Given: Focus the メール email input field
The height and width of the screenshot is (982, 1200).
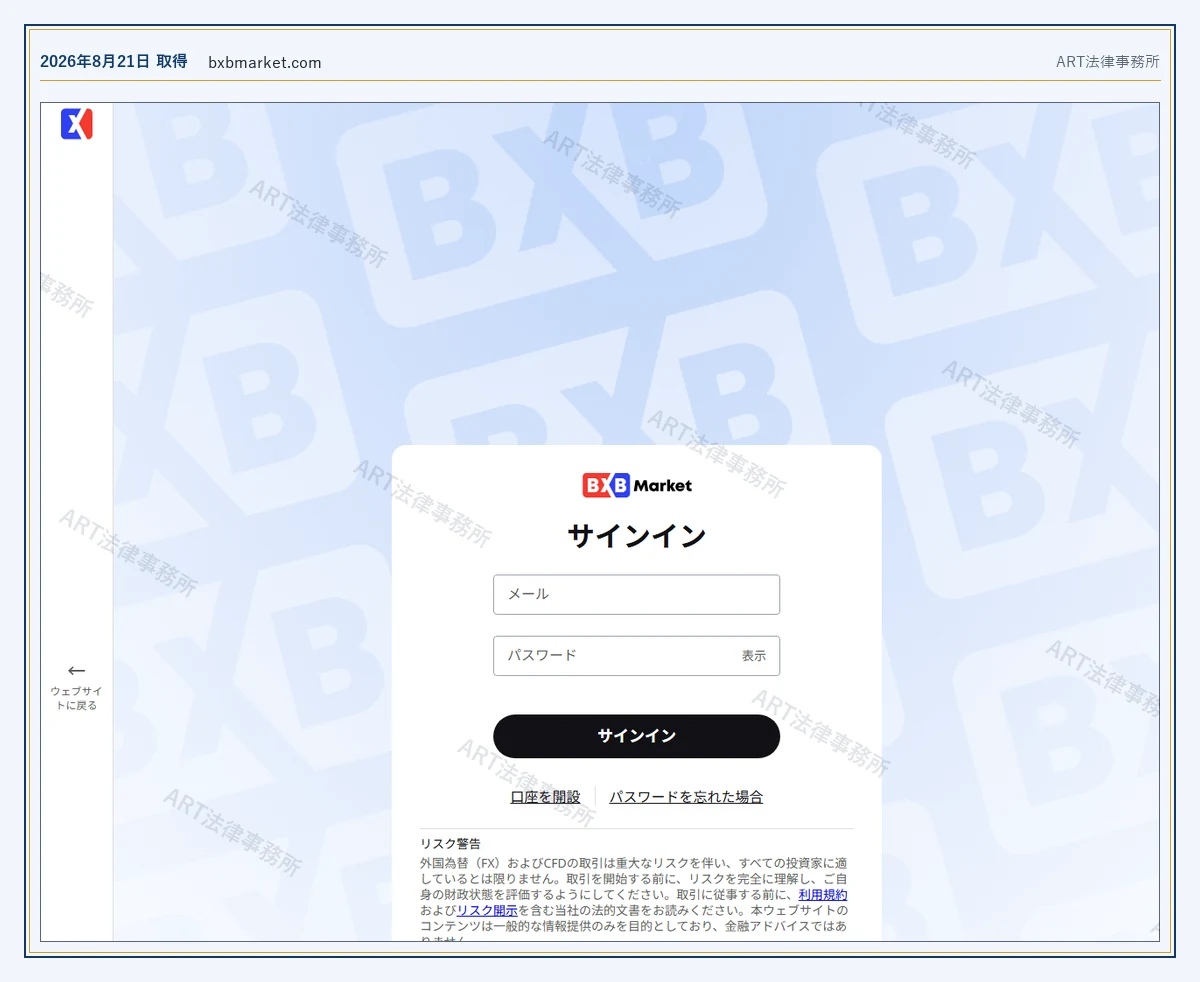Looking at the screenshot, I should click(636, 594).
